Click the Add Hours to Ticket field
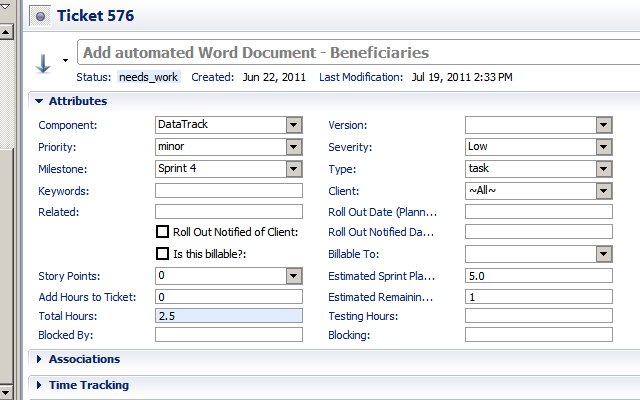Viewport: 640px width, 400px height. point(229,297)
